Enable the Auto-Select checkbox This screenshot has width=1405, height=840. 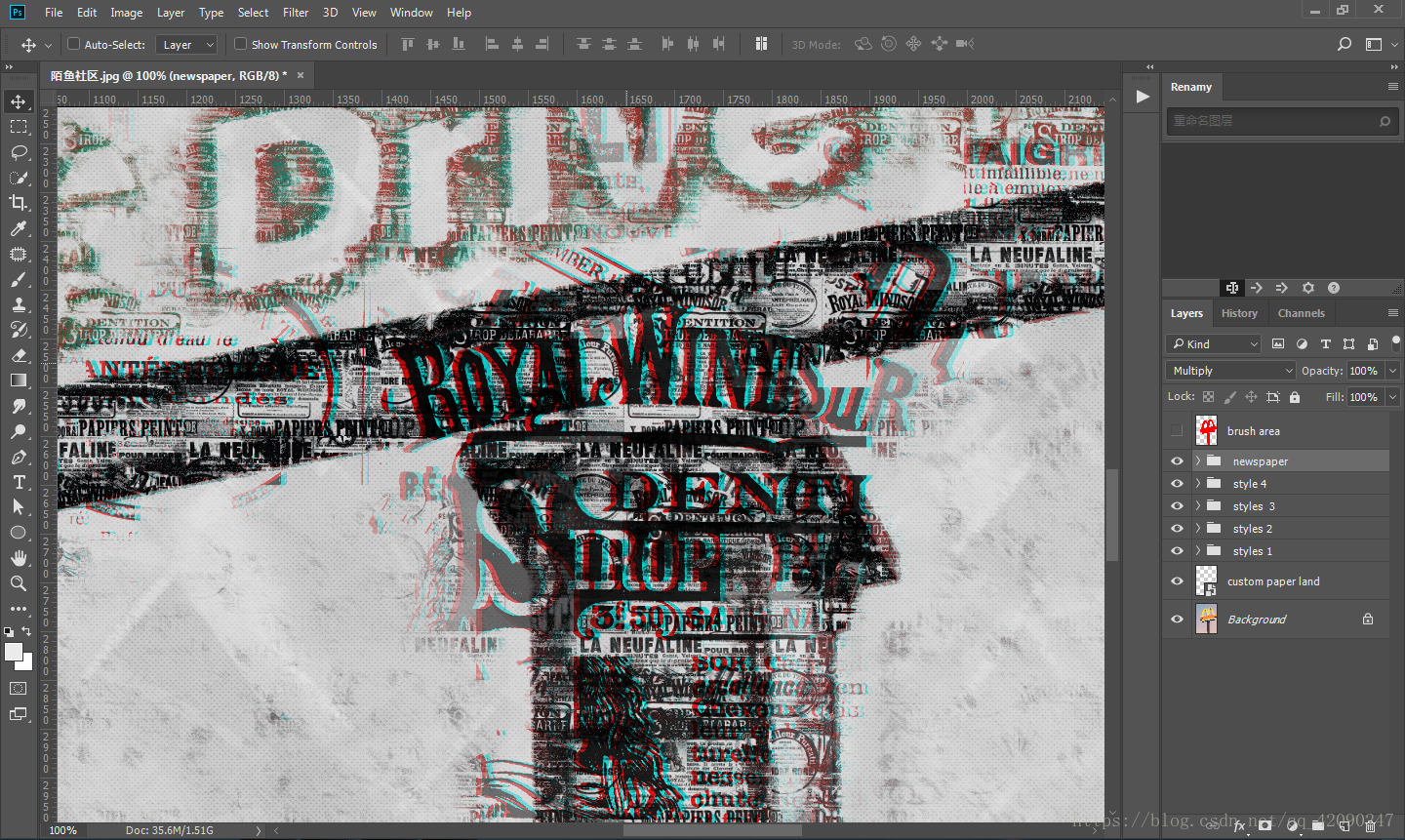tap(73, 44)
